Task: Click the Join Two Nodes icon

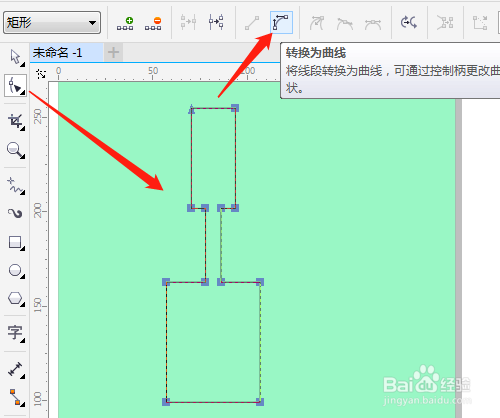Action: click(x=188, y=22)
